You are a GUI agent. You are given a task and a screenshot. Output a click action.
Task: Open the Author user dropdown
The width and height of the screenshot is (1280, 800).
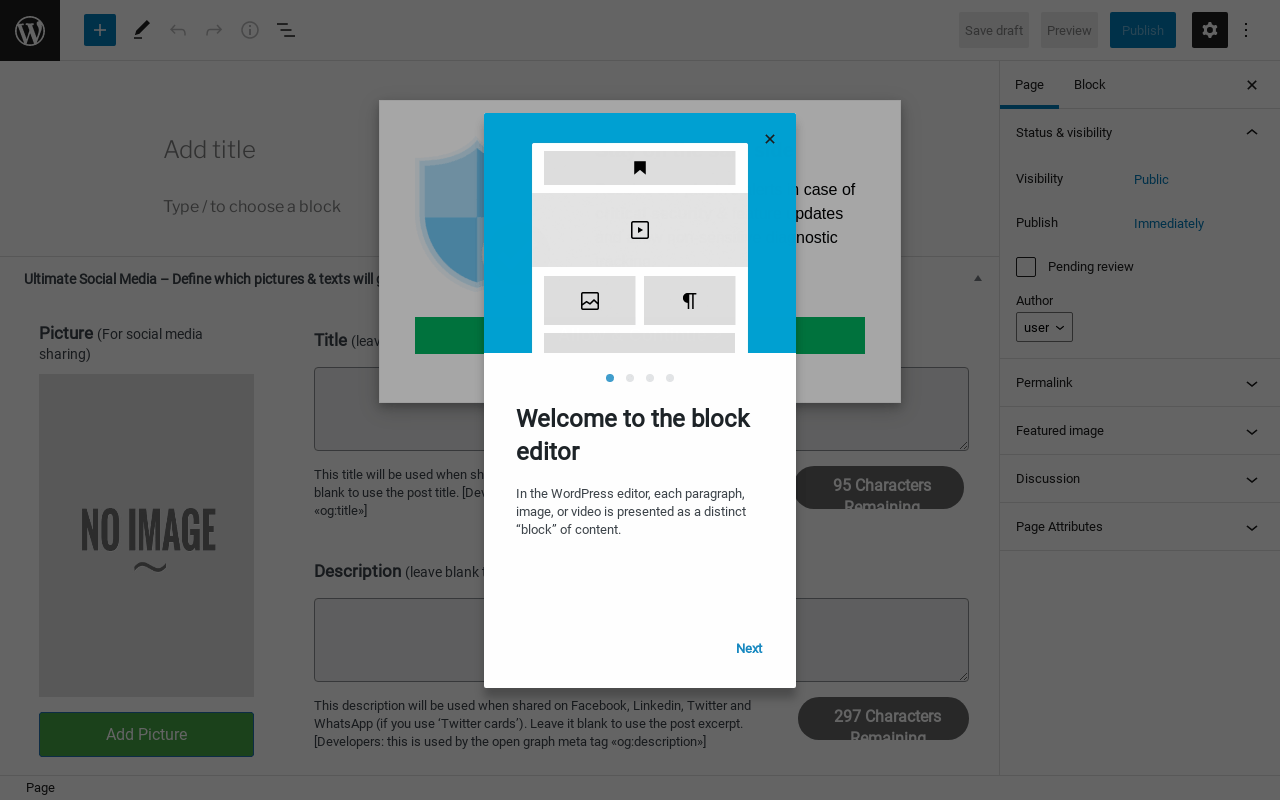(1044, 327)
